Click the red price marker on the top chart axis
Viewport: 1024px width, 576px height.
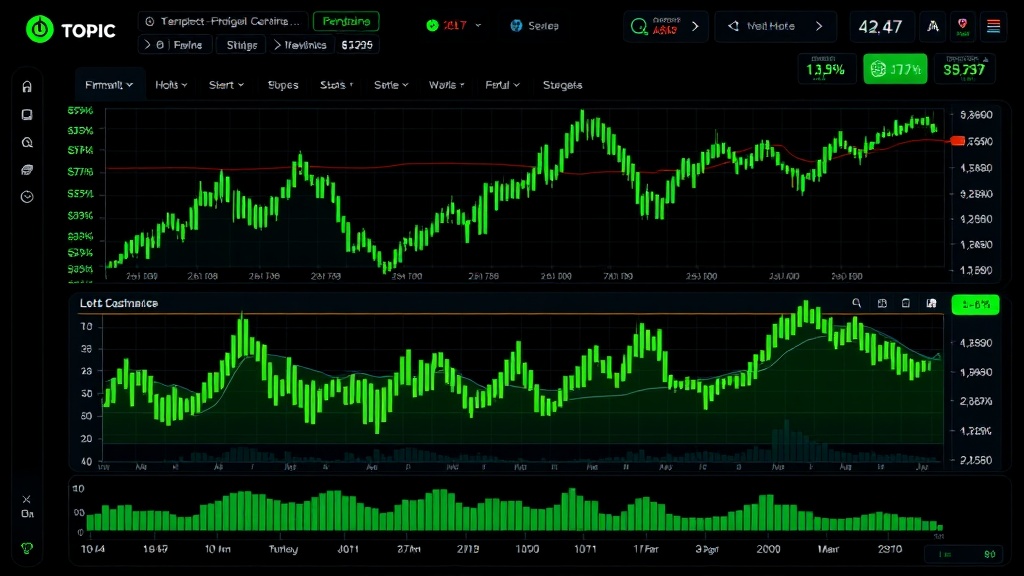tap(957, 140)
